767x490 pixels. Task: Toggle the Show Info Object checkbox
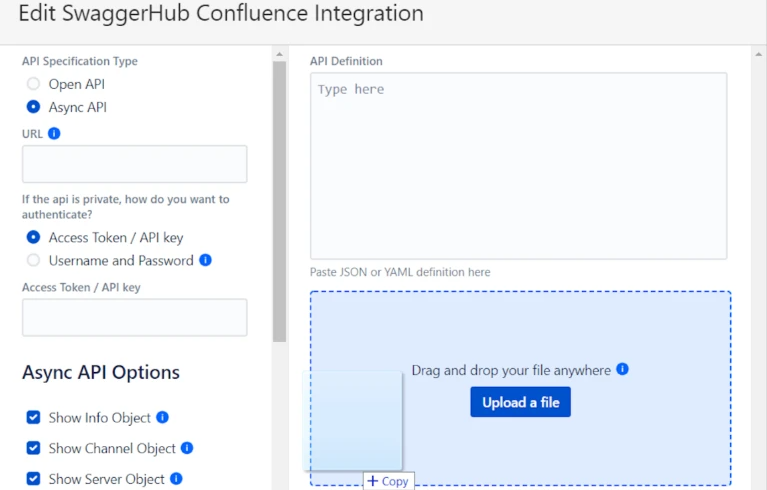click(33, 418)
